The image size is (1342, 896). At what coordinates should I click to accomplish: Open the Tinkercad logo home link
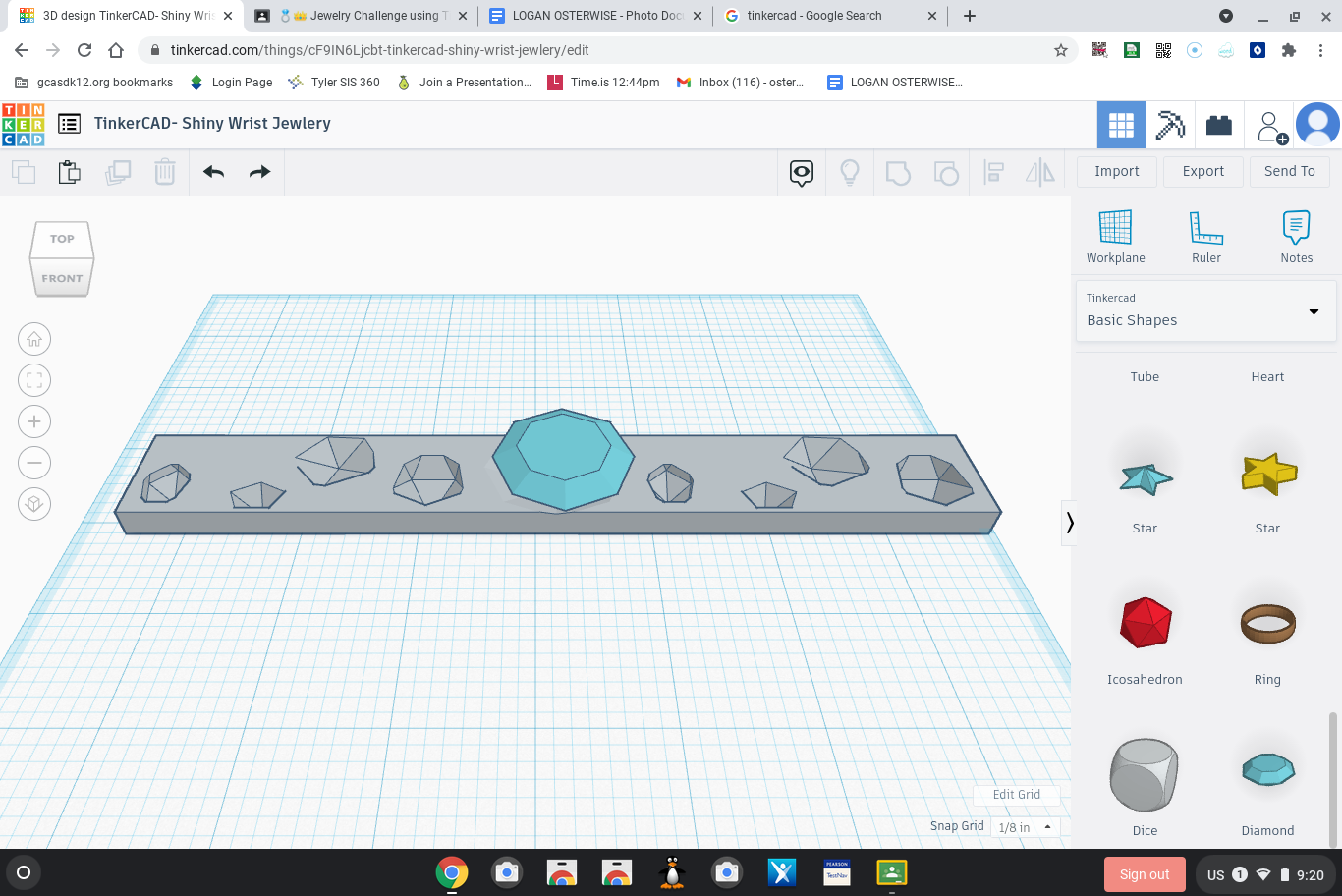tap(24, 125)
